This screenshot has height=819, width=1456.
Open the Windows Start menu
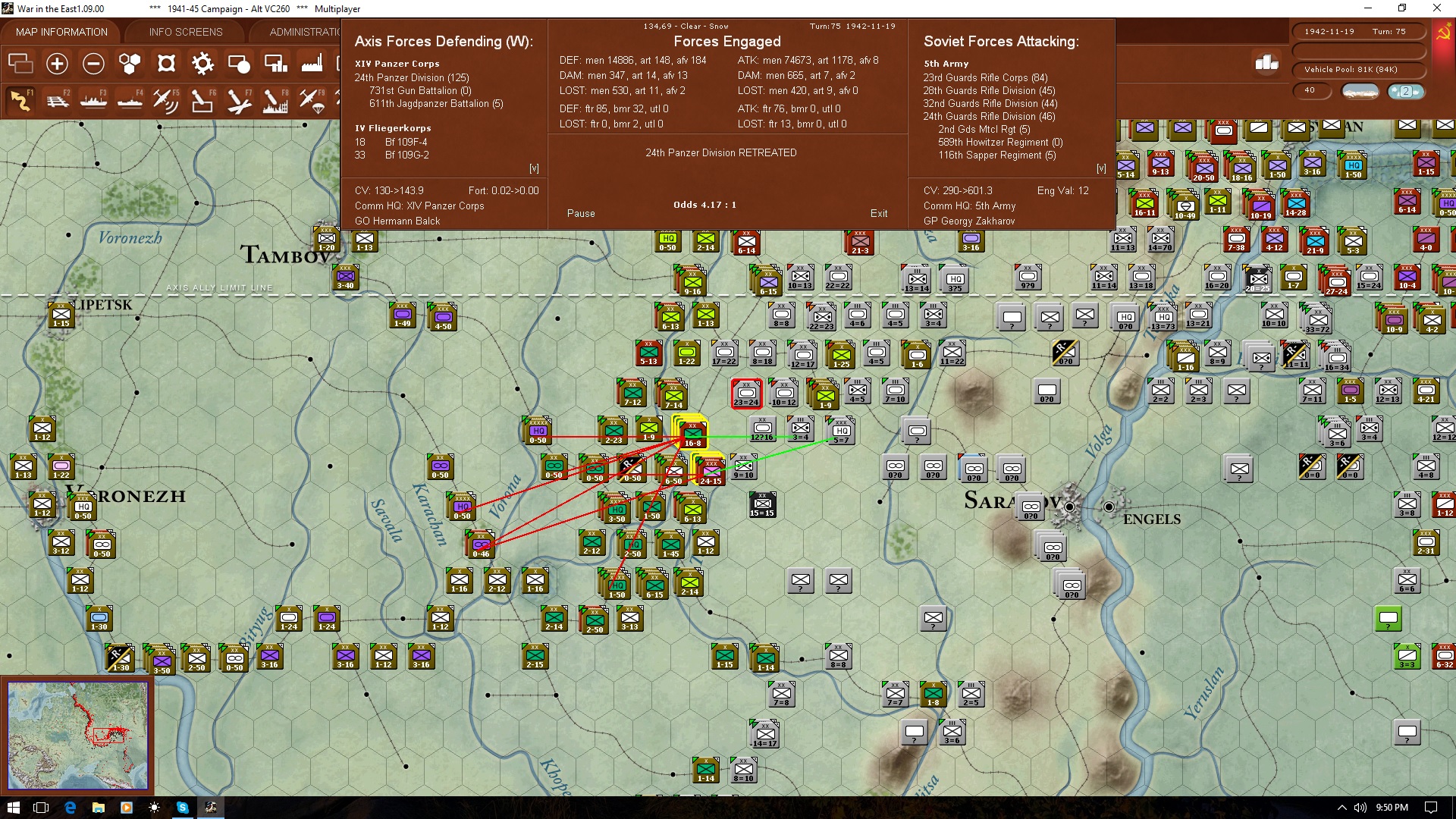(x=13, y=808)
